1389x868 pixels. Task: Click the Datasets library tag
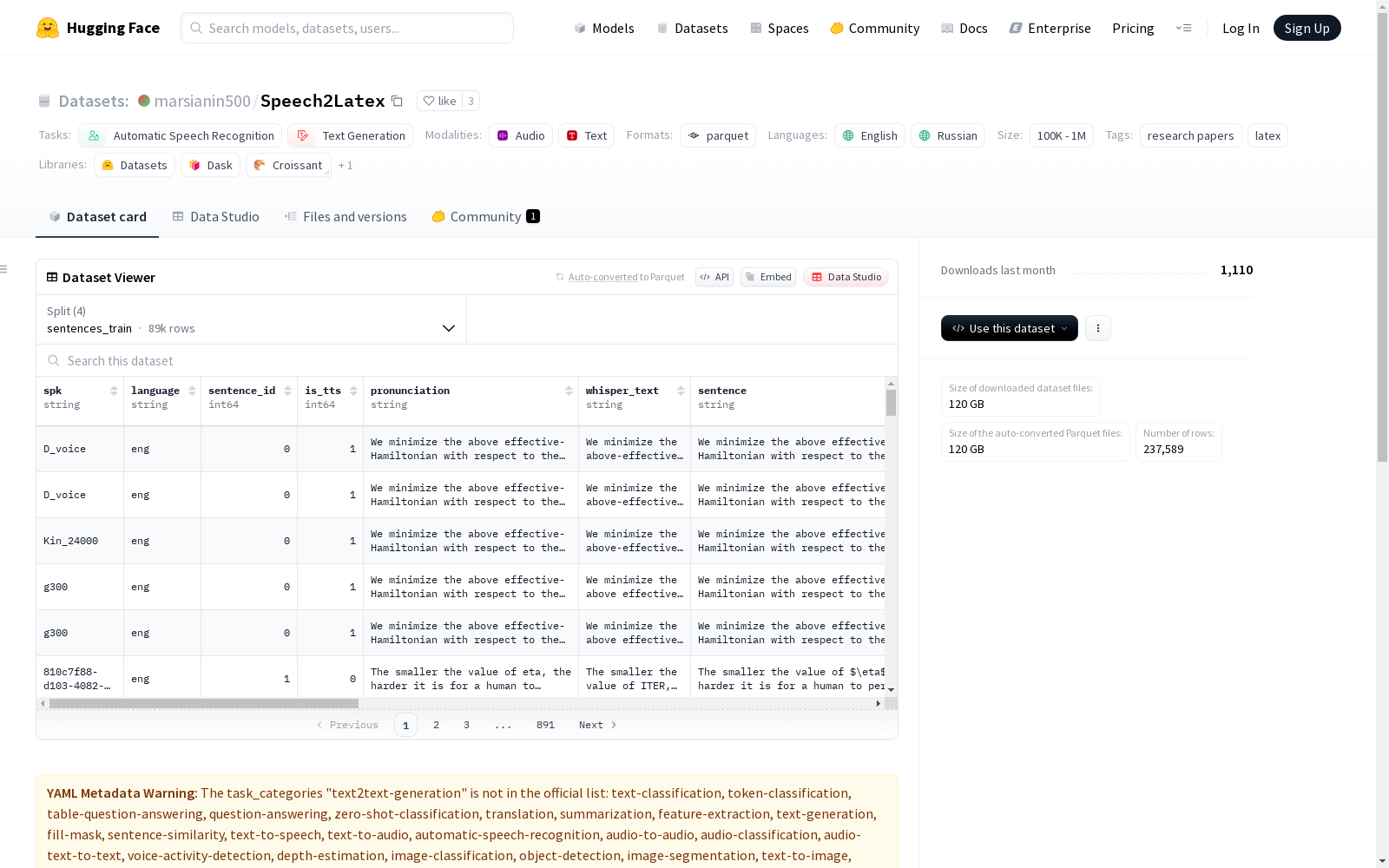tap(135, 165)
